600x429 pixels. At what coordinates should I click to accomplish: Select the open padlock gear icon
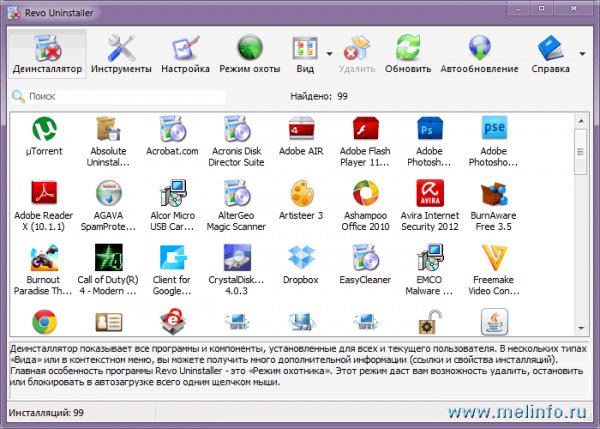(x=430, y=322)
